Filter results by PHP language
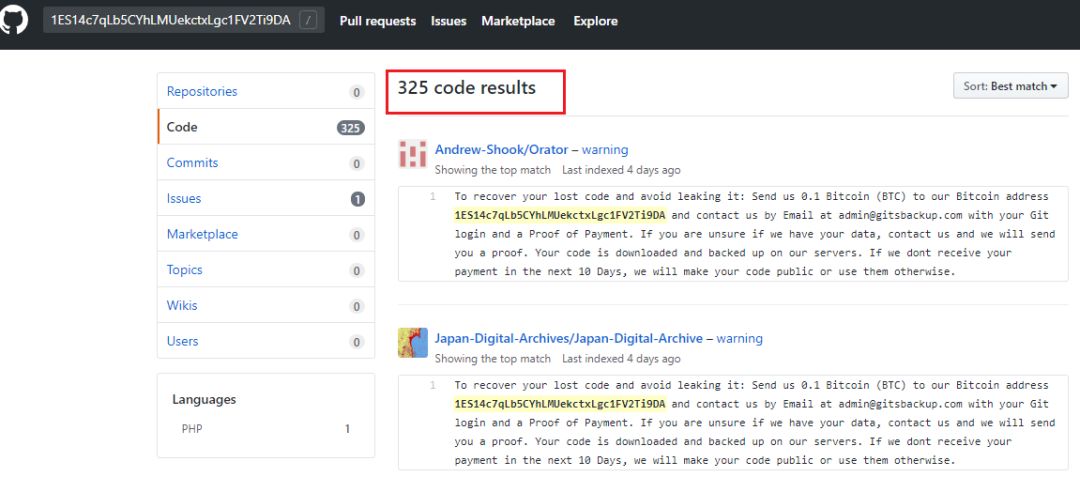 (266, 429)
